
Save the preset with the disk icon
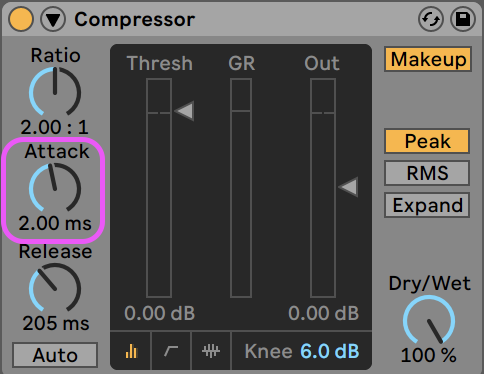point(463,19)
